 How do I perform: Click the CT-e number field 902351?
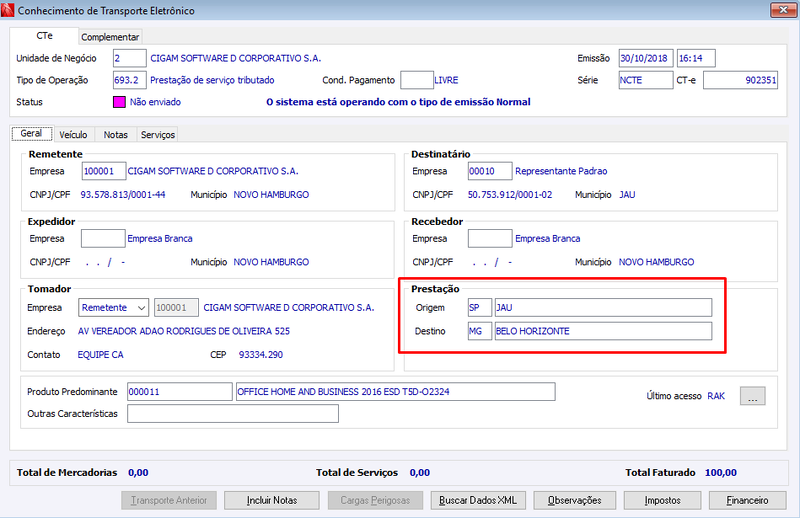(740, 80)
